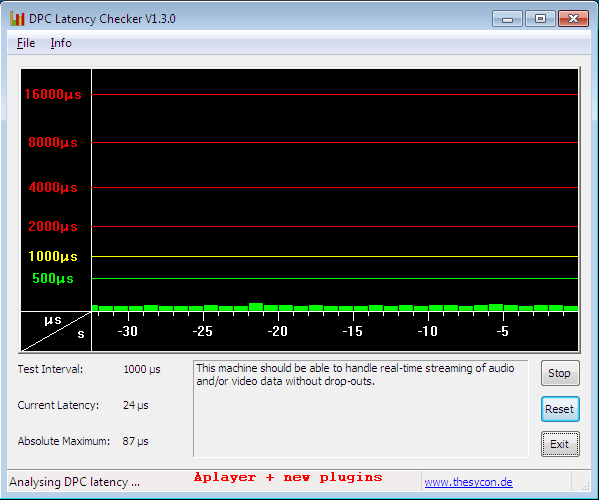Click the Absolute Maximum value 87 µs

[x=135, y=441]
